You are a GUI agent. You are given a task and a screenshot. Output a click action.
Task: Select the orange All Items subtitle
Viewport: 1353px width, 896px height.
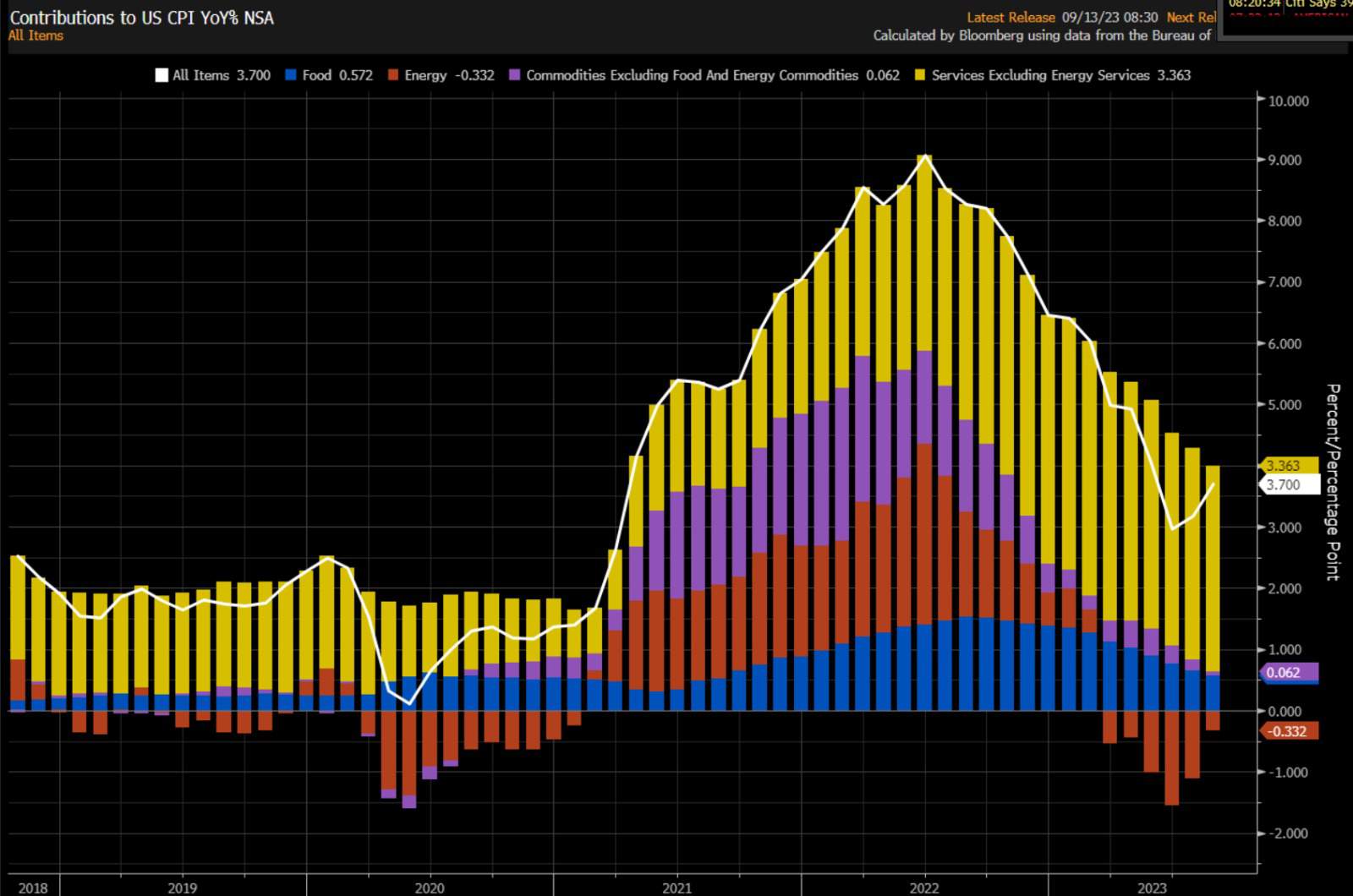36,36
